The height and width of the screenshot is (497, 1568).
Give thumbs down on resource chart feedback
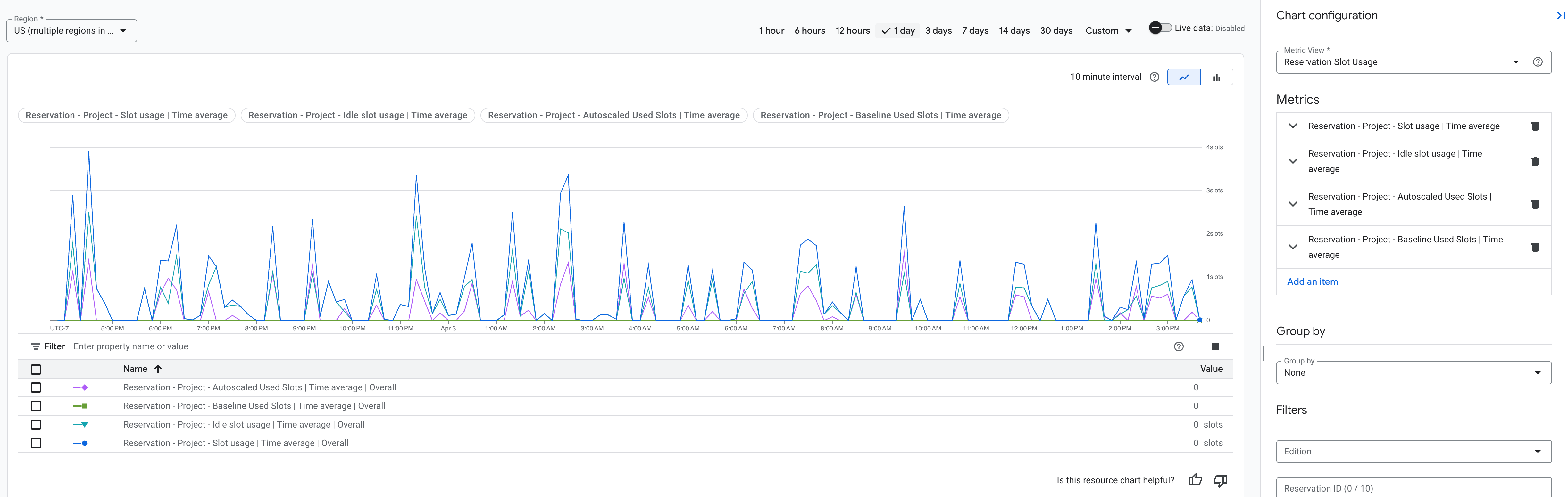point(1221,481)
